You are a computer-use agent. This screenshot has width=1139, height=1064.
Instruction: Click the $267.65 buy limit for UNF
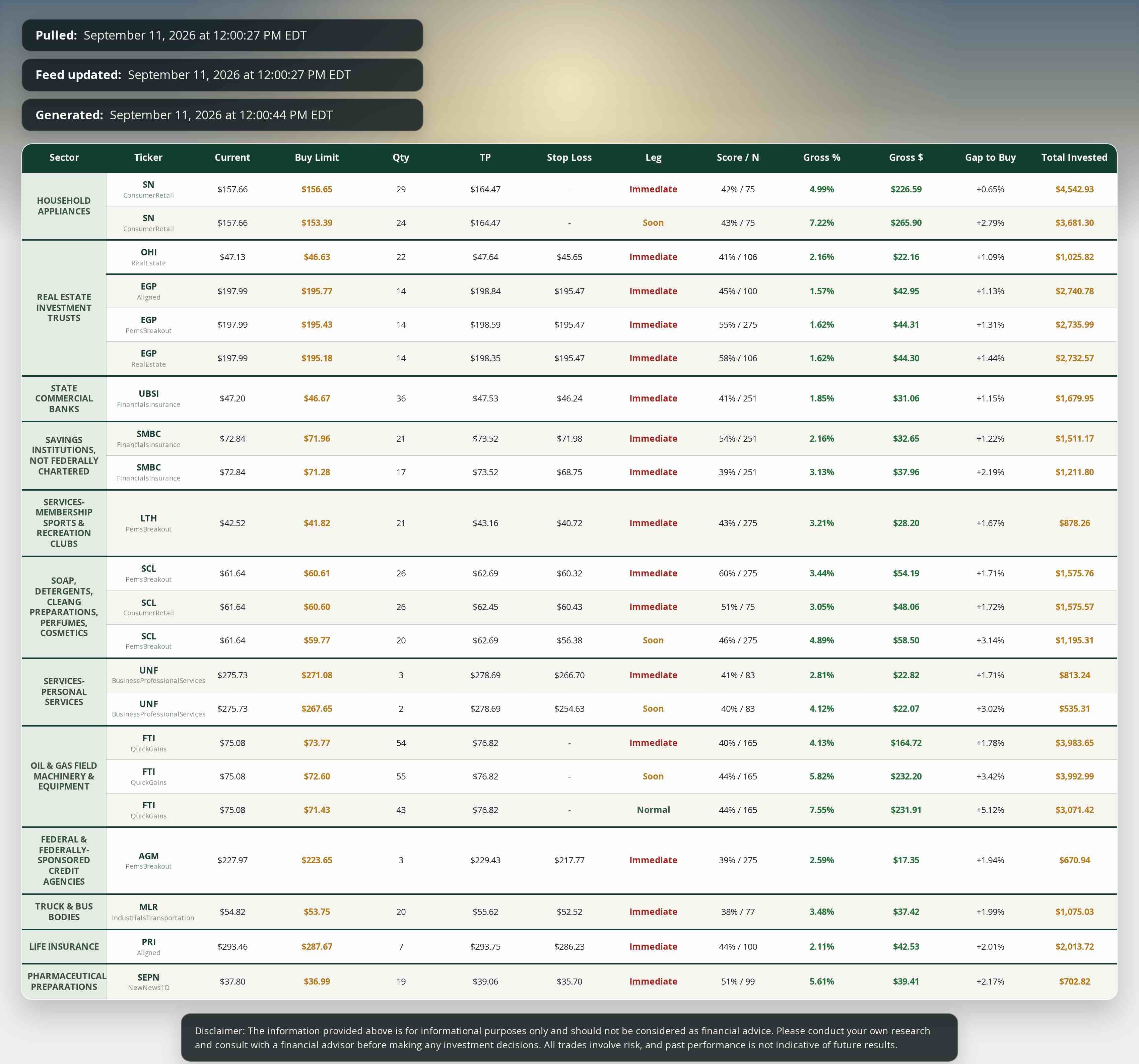(316, 708)
